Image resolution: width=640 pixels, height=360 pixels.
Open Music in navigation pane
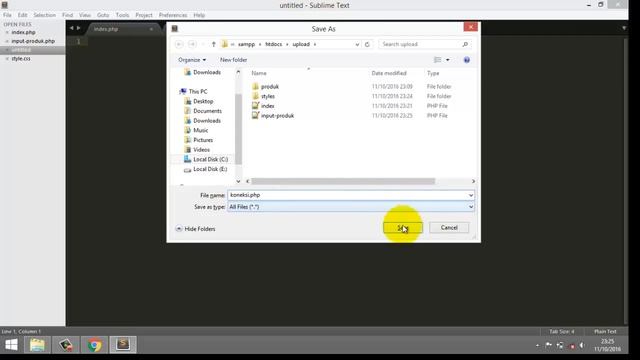coord(200,130)
